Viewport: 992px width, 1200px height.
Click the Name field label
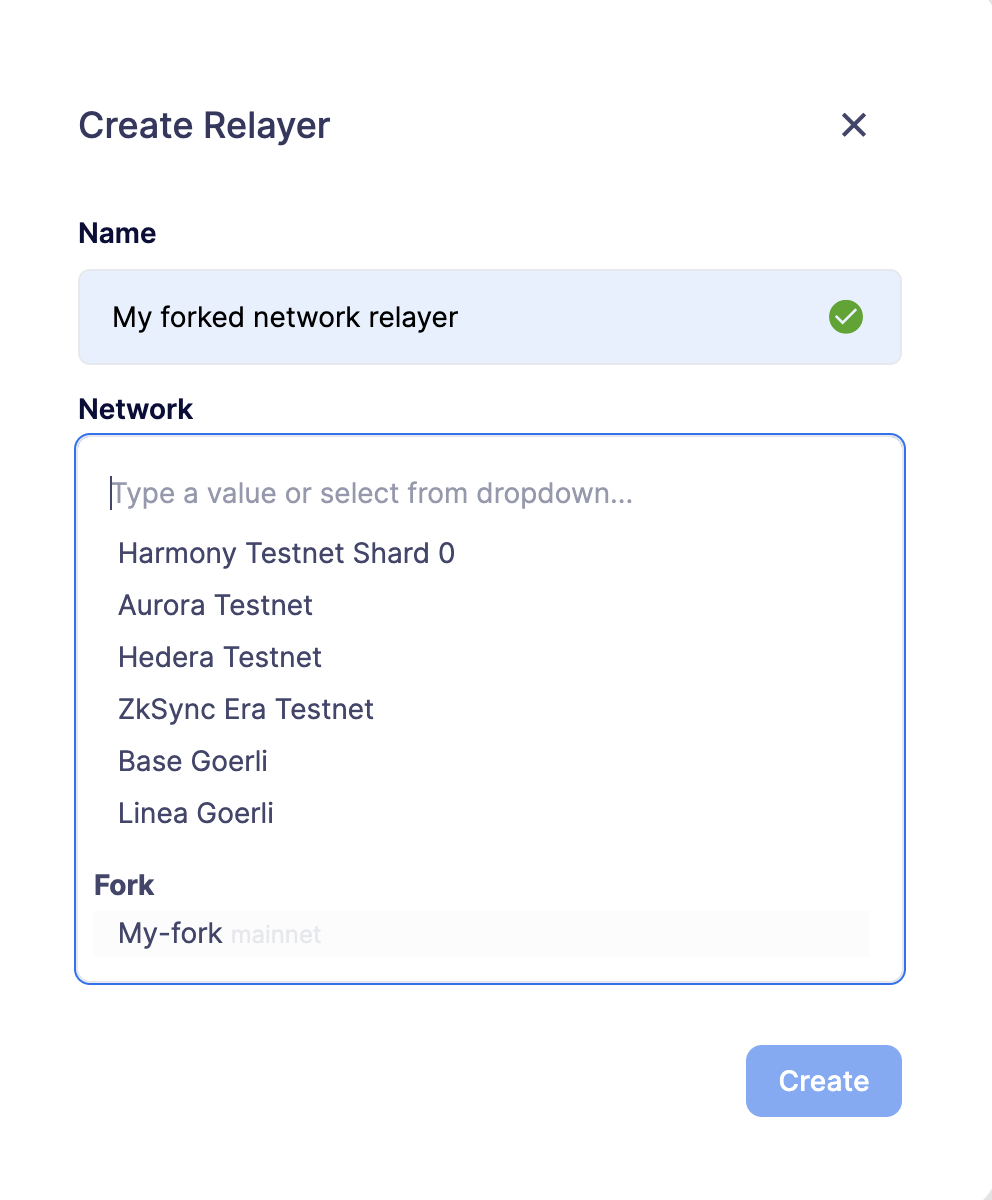pos(117,233)
